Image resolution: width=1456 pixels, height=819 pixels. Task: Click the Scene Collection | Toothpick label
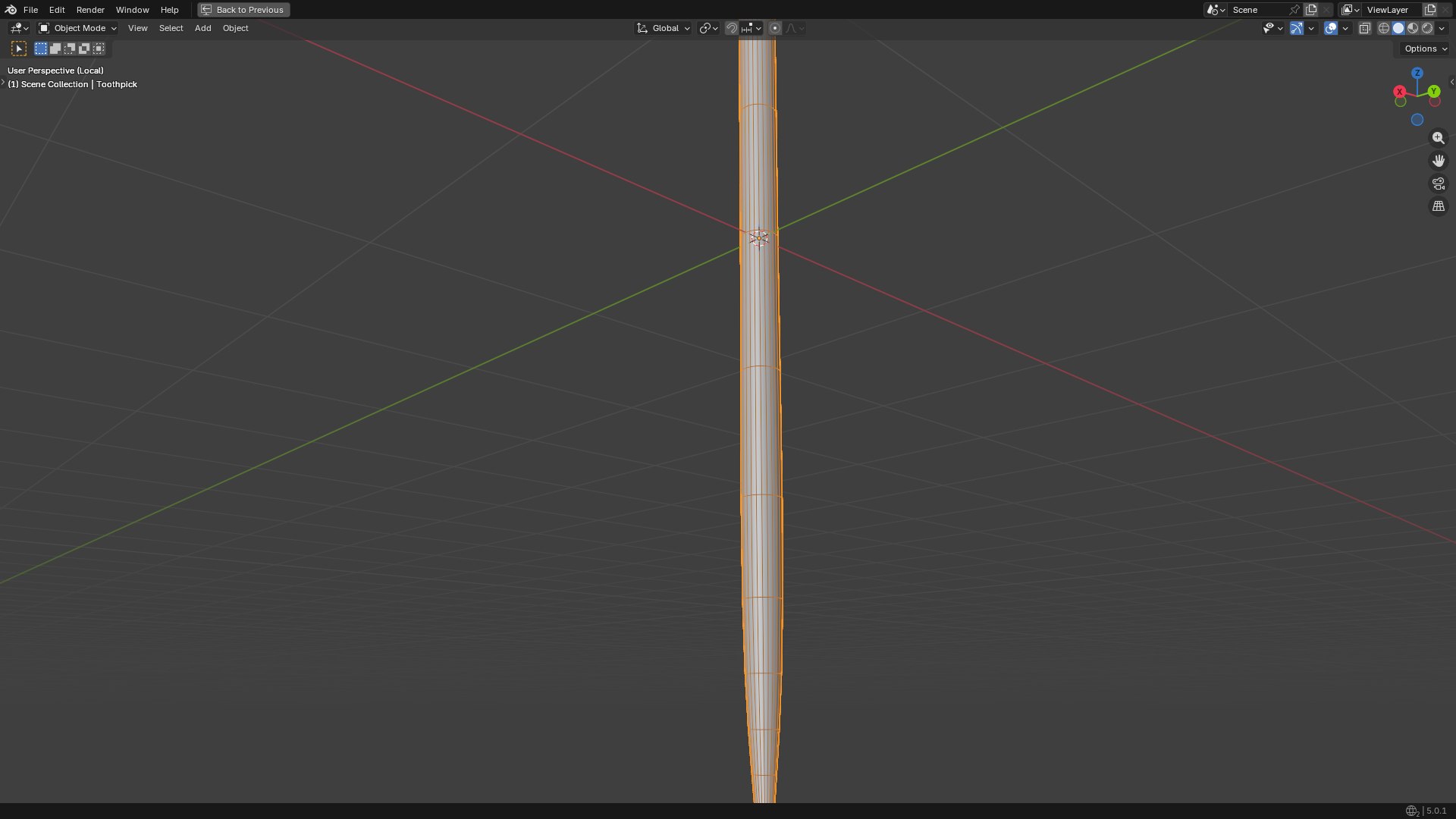click(x=73, y=84)
